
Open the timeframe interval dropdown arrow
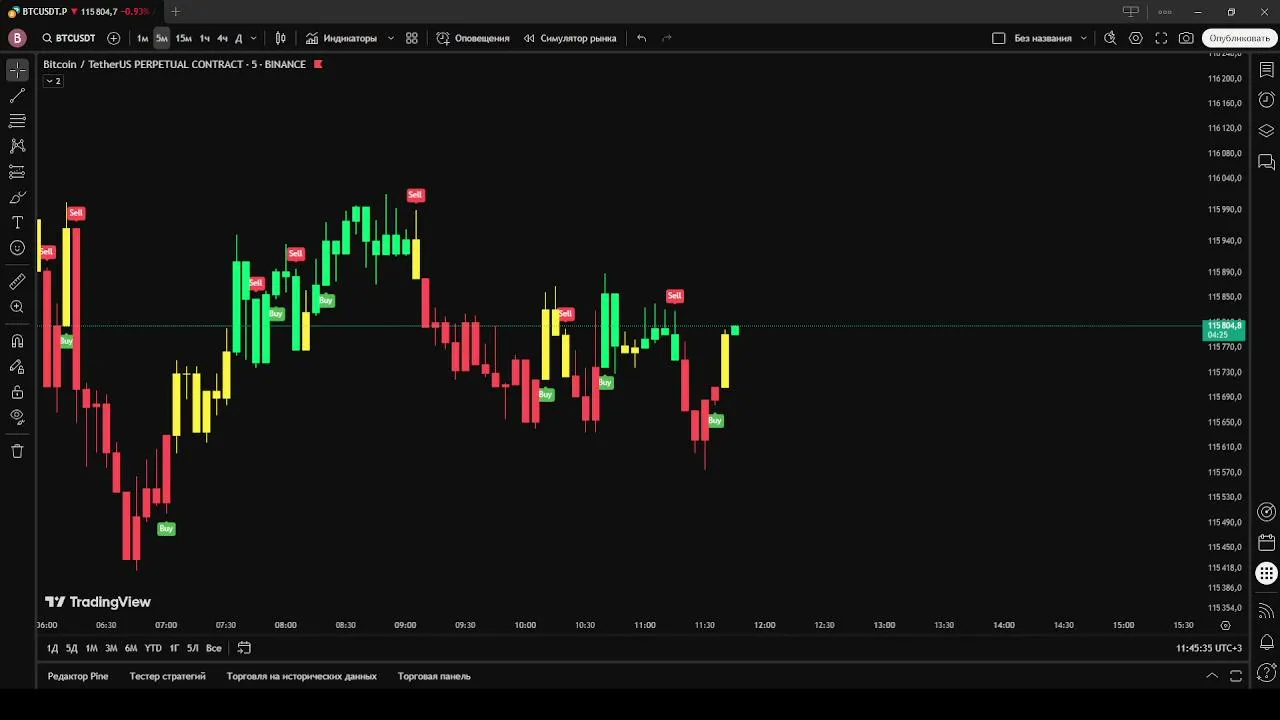pos(253,38)
